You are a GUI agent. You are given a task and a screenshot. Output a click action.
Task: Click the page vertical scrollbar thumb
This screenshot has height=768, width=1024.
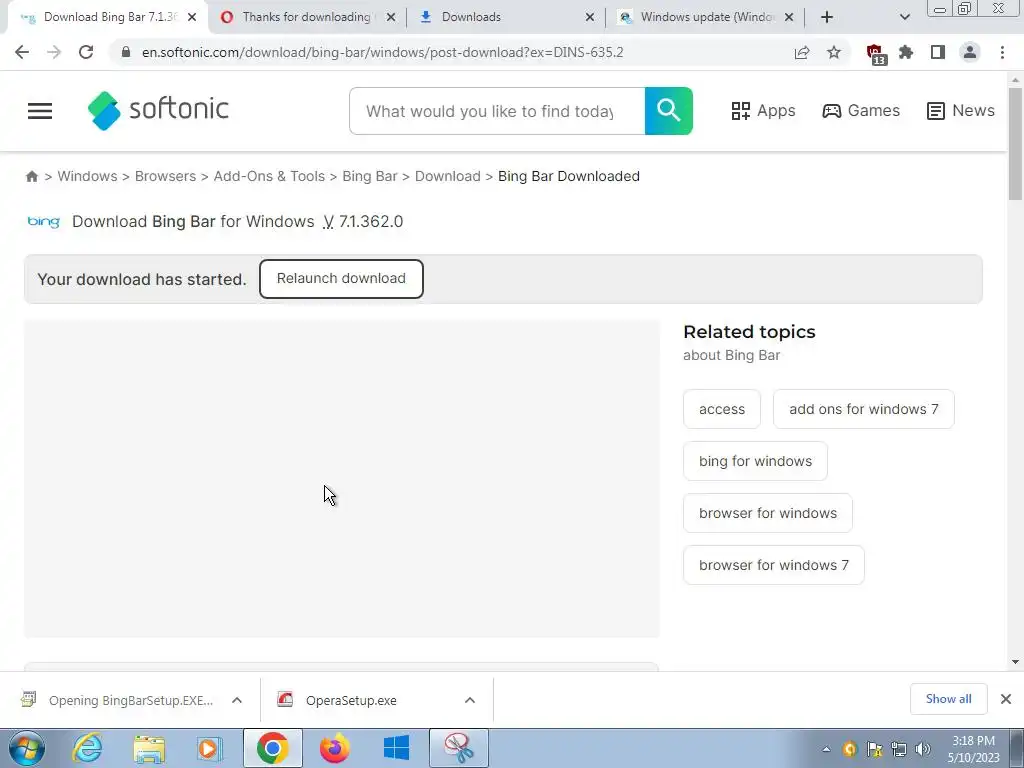tap(1015, 144)
